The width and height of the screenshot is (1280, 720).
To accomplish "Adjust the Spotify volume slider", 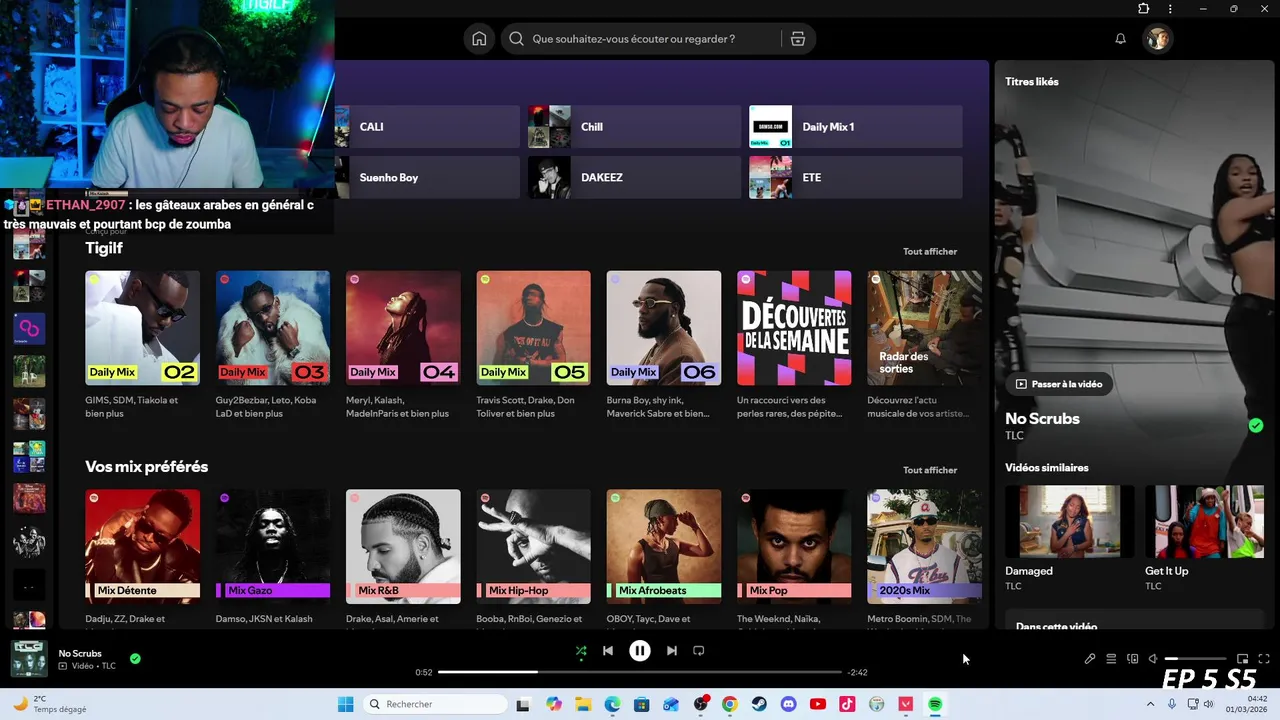I will 1195,659.
